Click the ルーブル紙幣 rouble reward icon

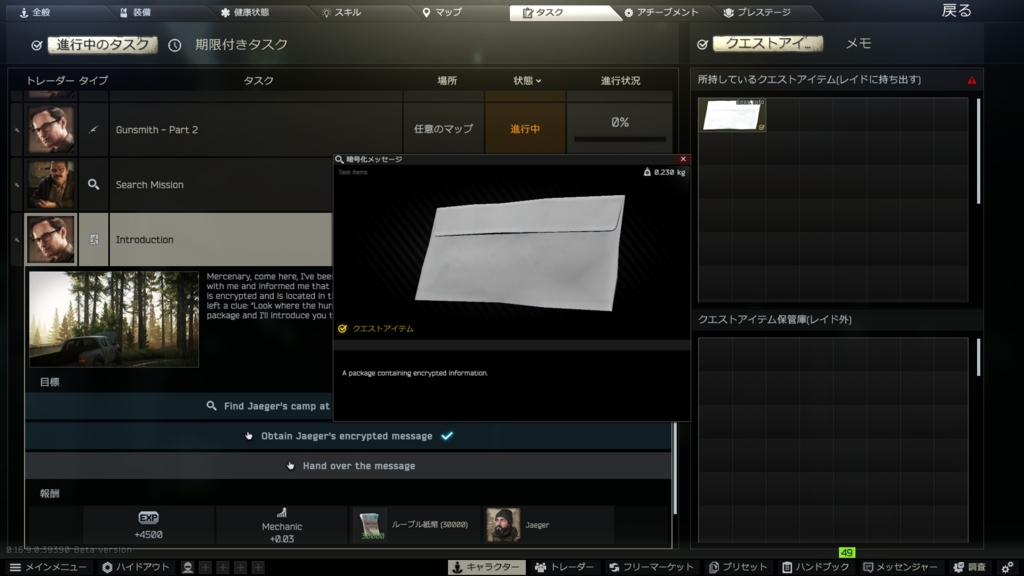[371, 525]
